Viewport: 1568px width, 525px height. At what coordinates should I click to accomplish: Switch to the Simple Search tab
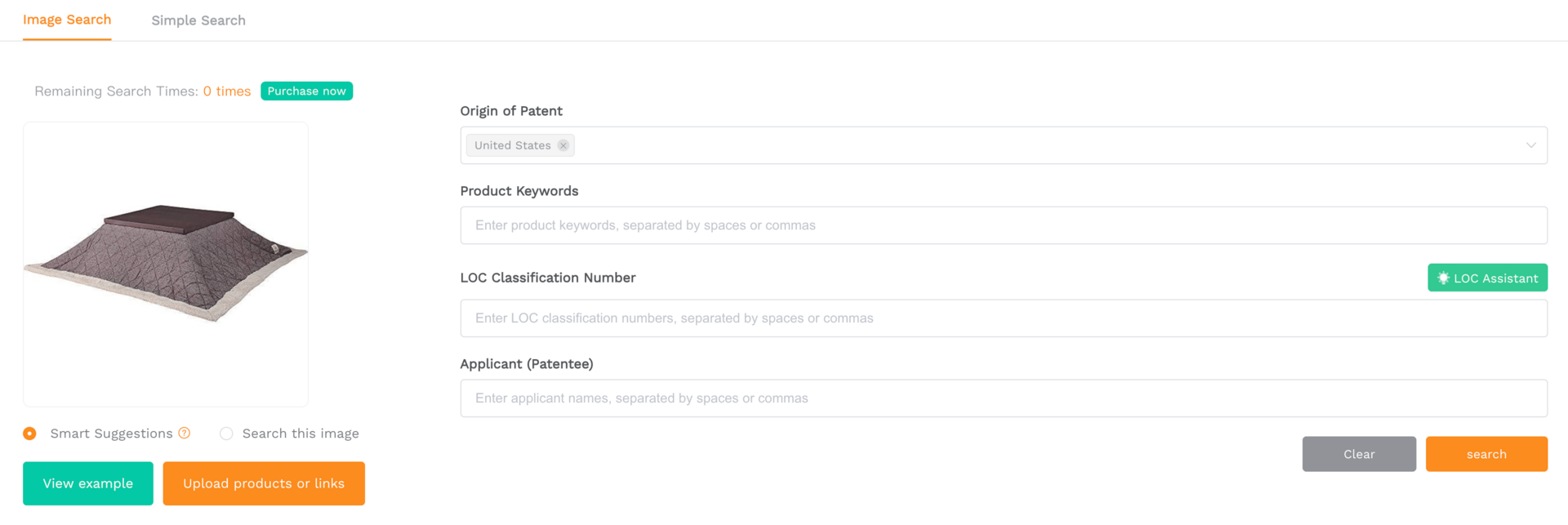click(198, 20)
